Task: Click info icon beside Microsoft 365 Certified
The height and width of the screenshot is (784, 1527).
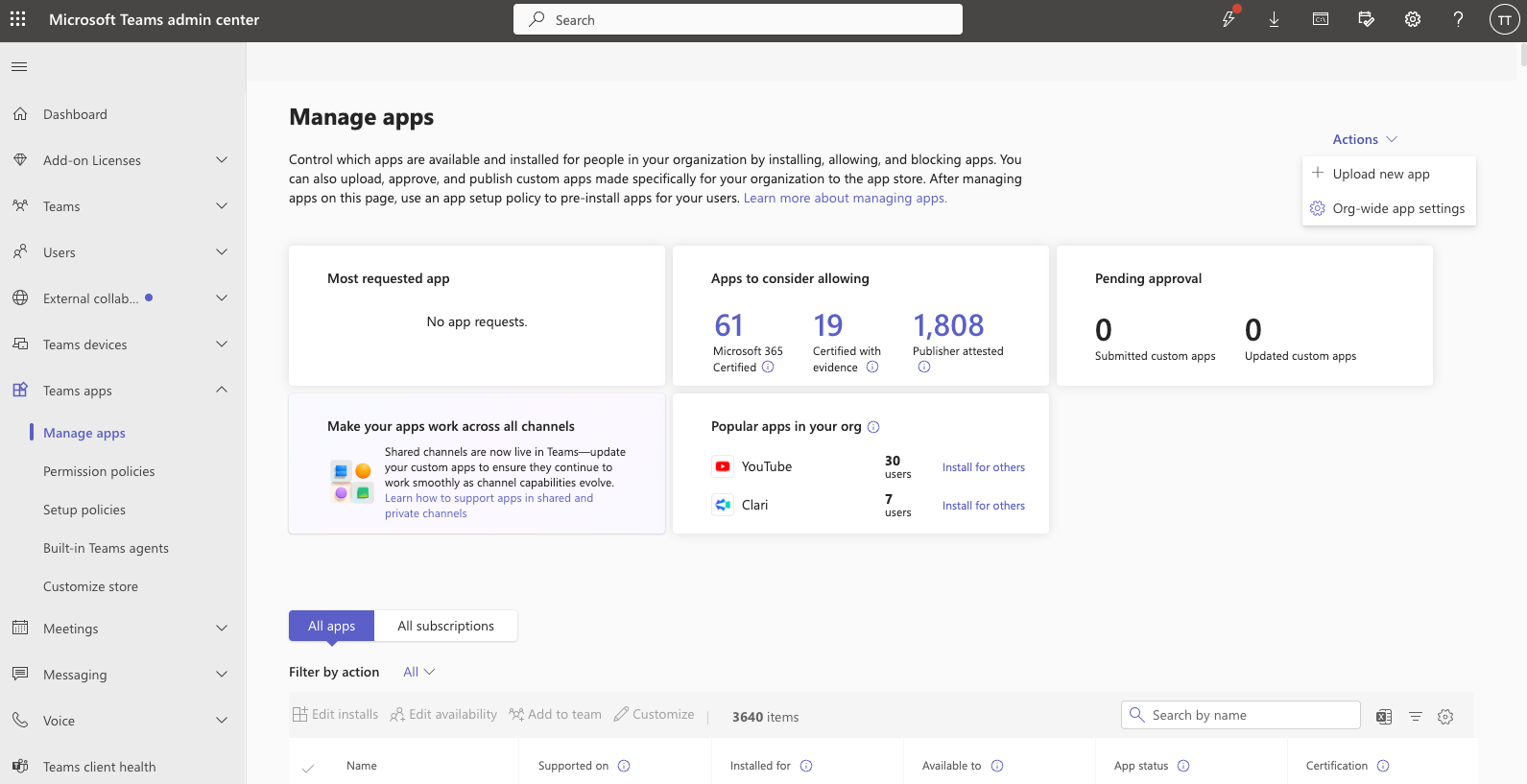Action: (x=768, y=367)
